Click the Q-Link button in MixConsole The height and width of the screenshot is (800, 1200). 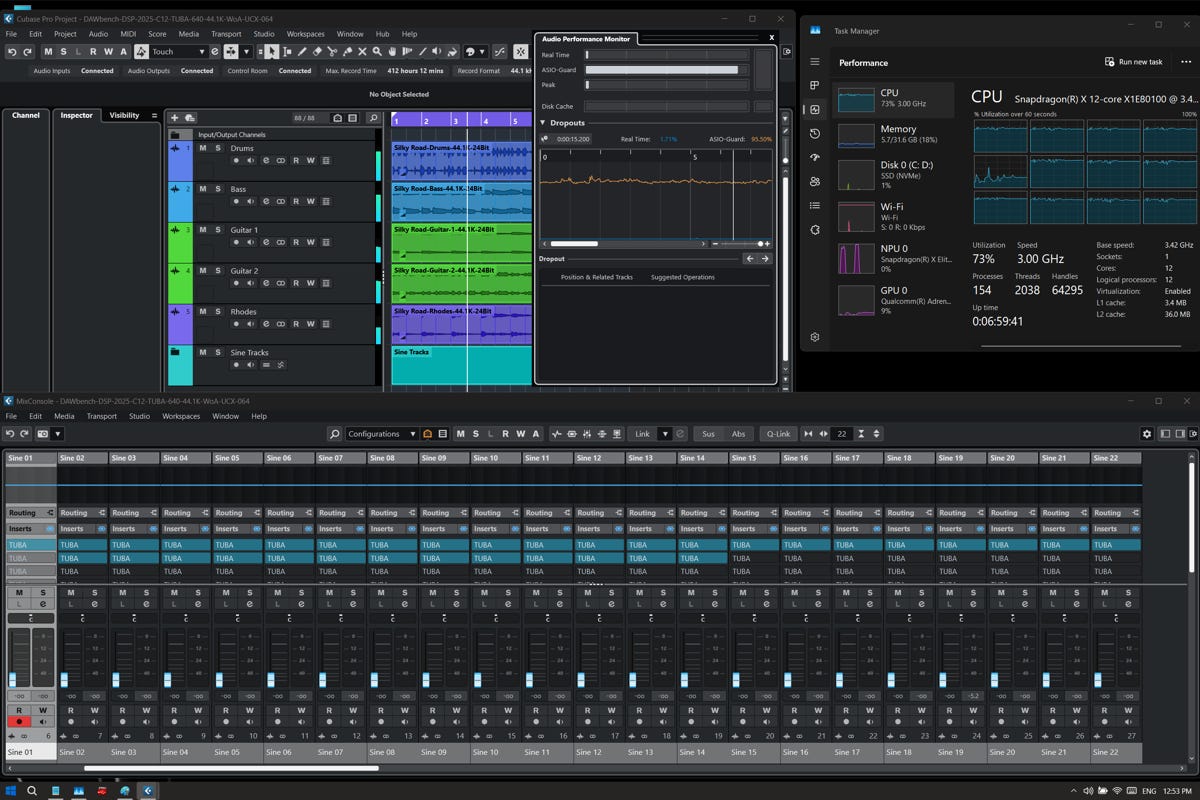point(777,434)
